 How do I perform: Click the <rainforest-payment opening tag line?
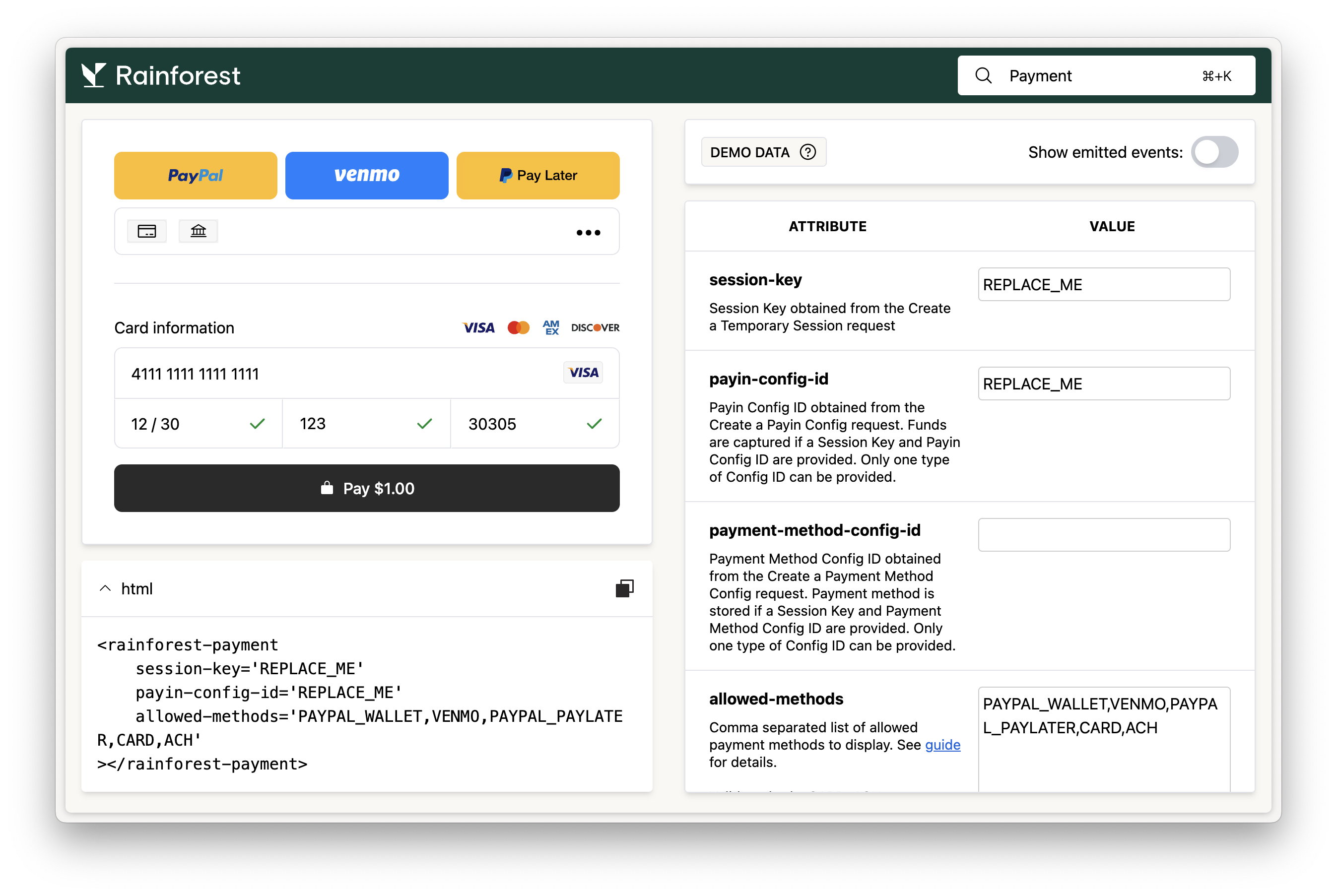point(188,644)
